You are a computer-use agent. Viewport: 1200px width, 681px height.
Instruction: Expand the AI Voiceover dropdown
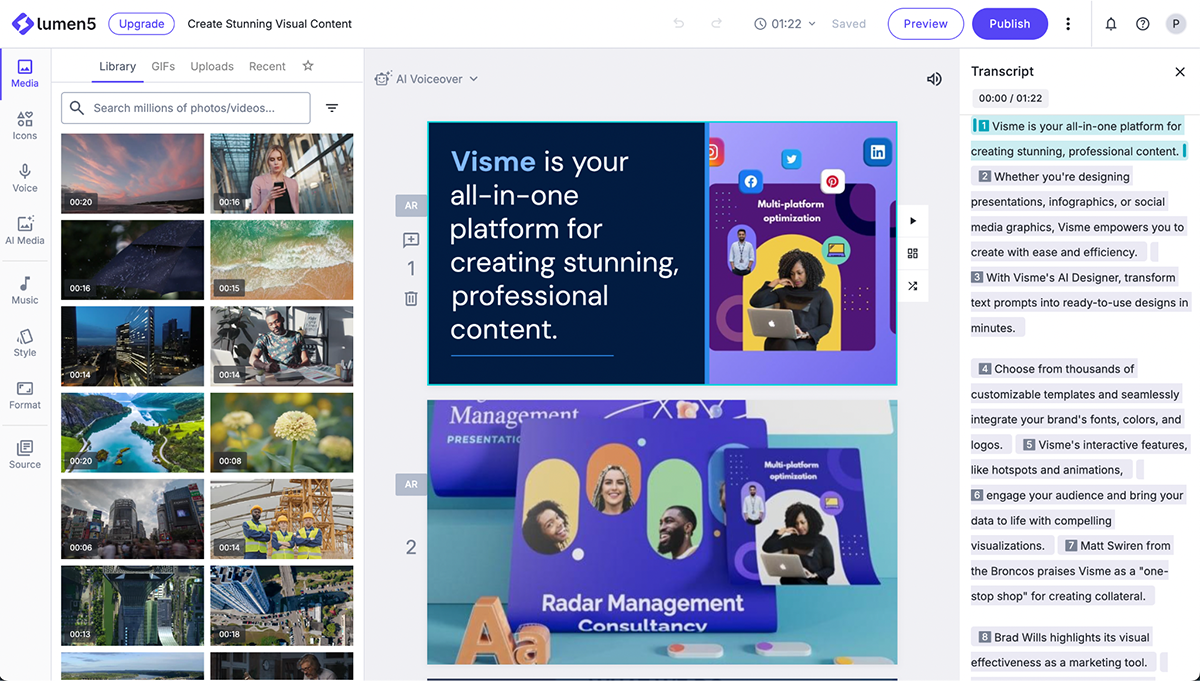pos(472,78)
